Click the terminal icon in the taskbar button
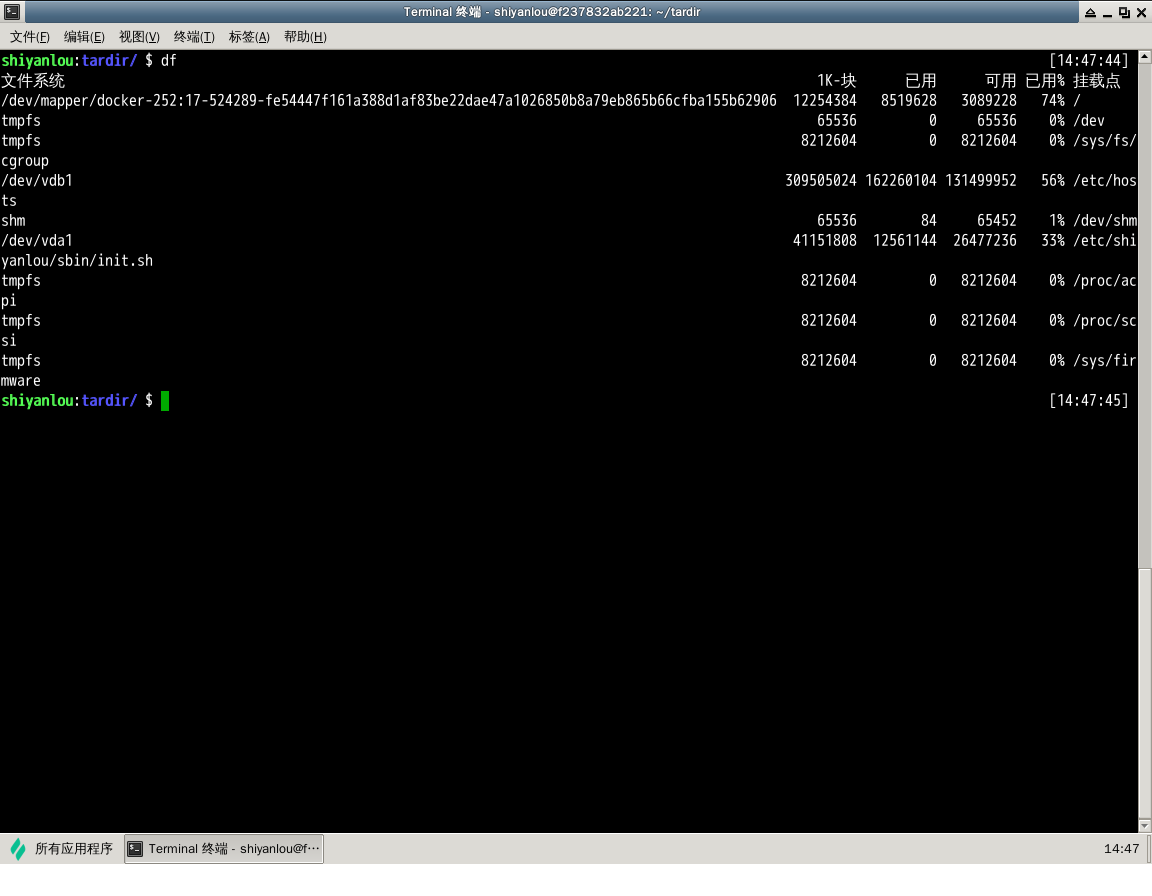 coord(135,849)
